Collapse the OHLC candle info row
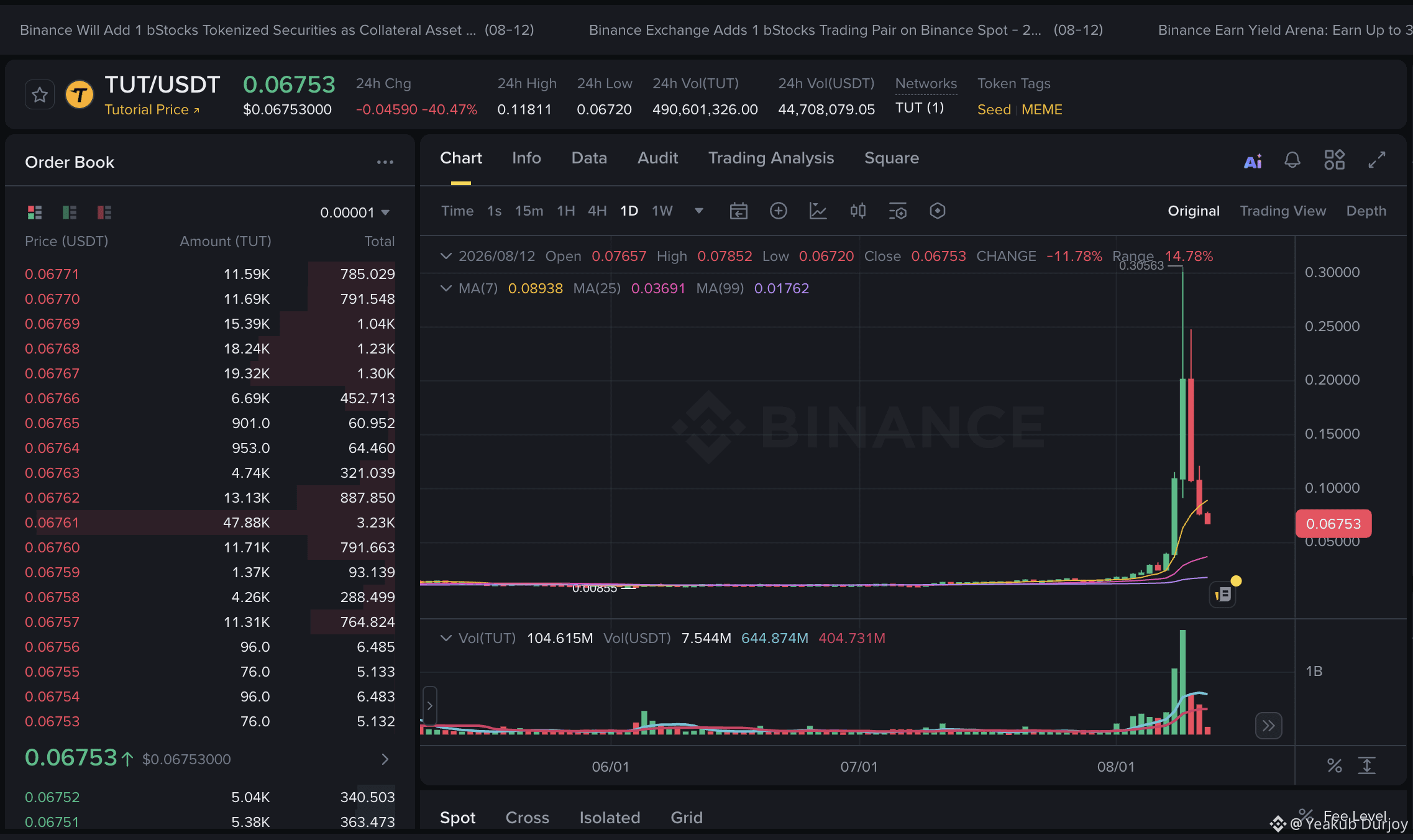The width and height of the screenshot is (1413, 840). [x=446, y=256]
